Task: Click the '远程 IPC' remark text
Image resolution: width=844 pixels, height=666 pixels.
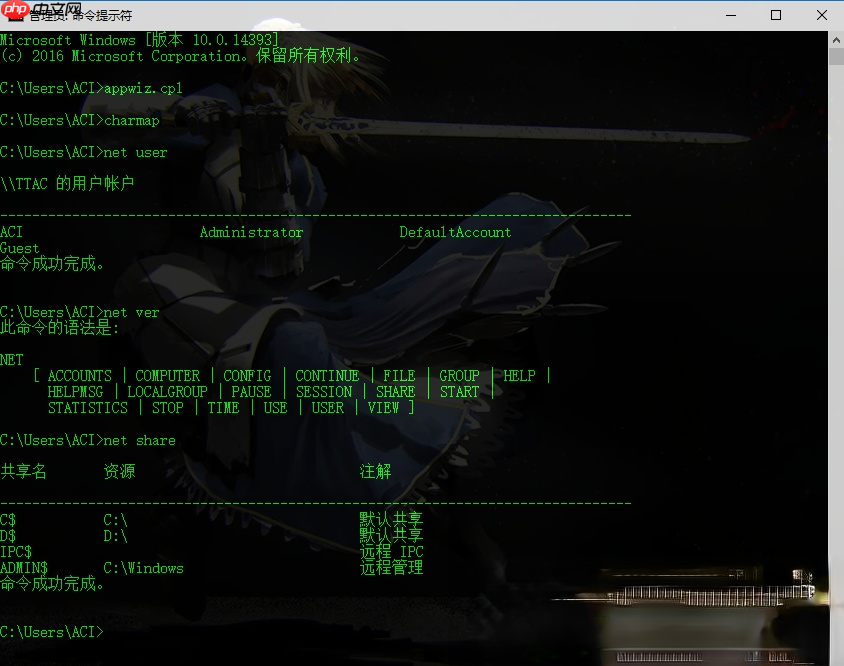Action: (x=391, y=552)
